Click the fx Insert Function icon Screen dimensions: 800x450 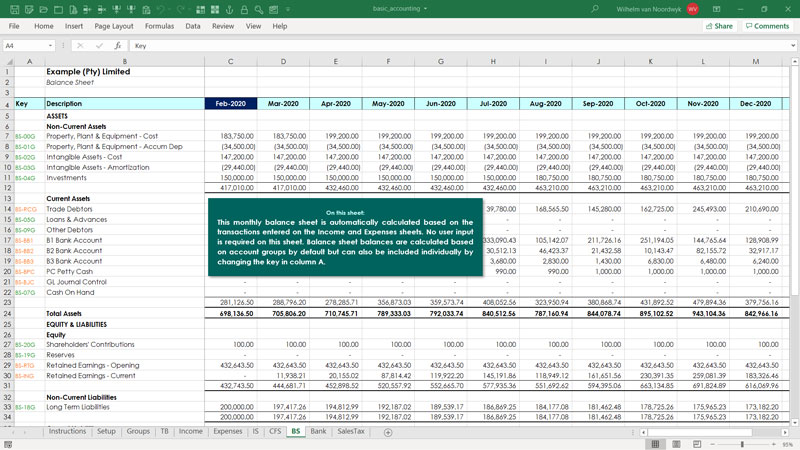tap(118, 45)
